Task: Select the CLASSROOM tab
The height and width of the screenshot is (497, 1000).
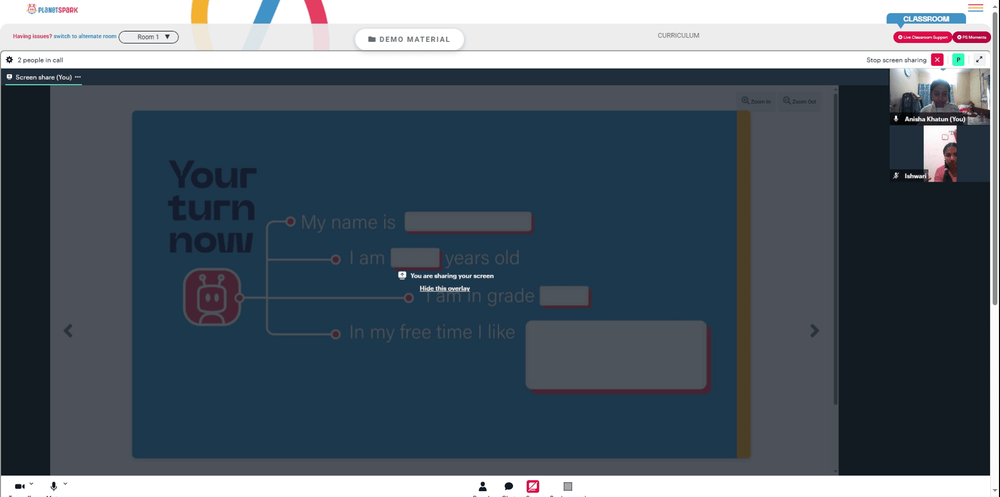Action: pos(926,19)
